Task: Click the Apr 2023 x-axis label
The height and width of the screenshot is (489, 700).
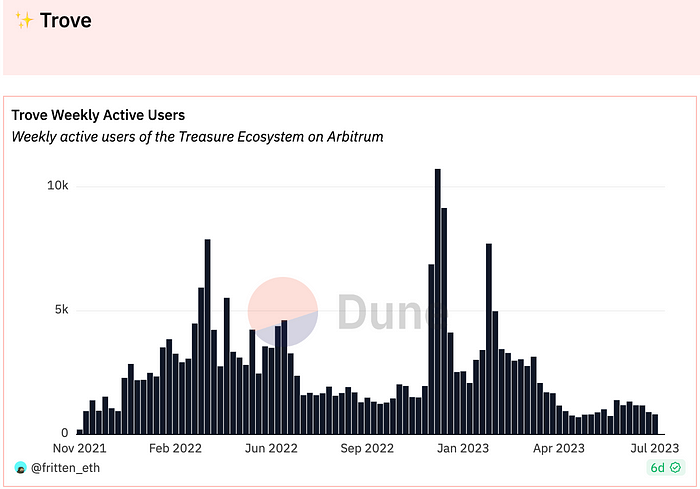Action: [x=556, y=449]
